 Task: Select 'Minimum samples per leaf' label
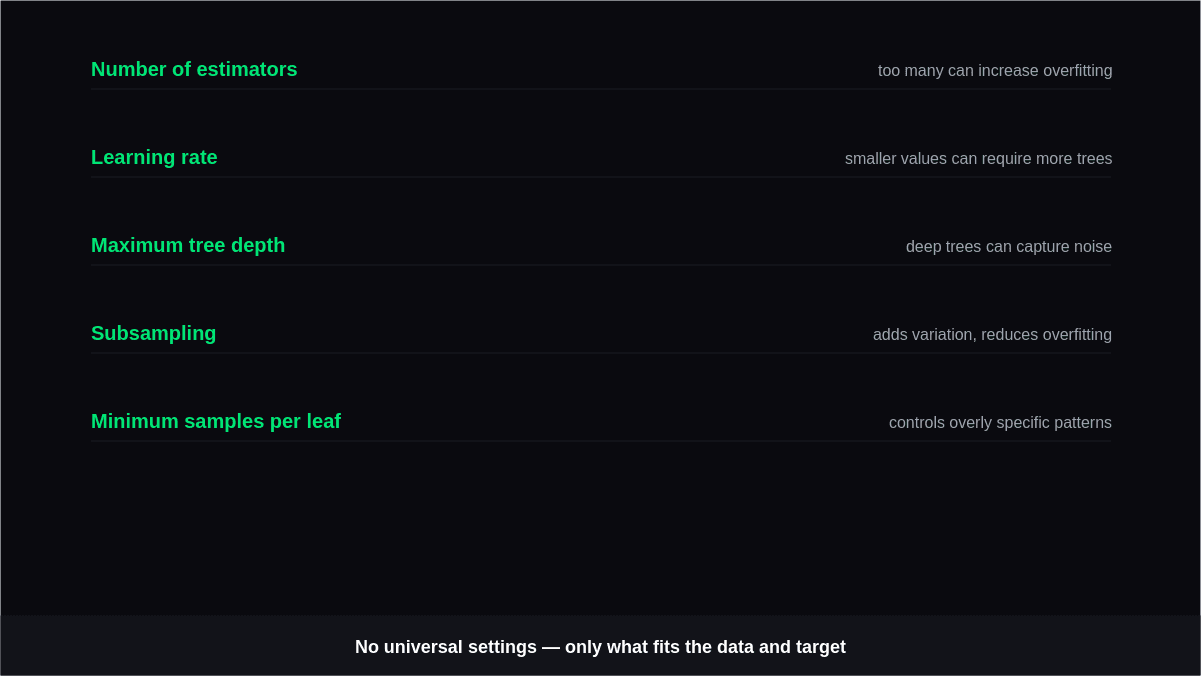pyautogui.click(x=216, y=421)
